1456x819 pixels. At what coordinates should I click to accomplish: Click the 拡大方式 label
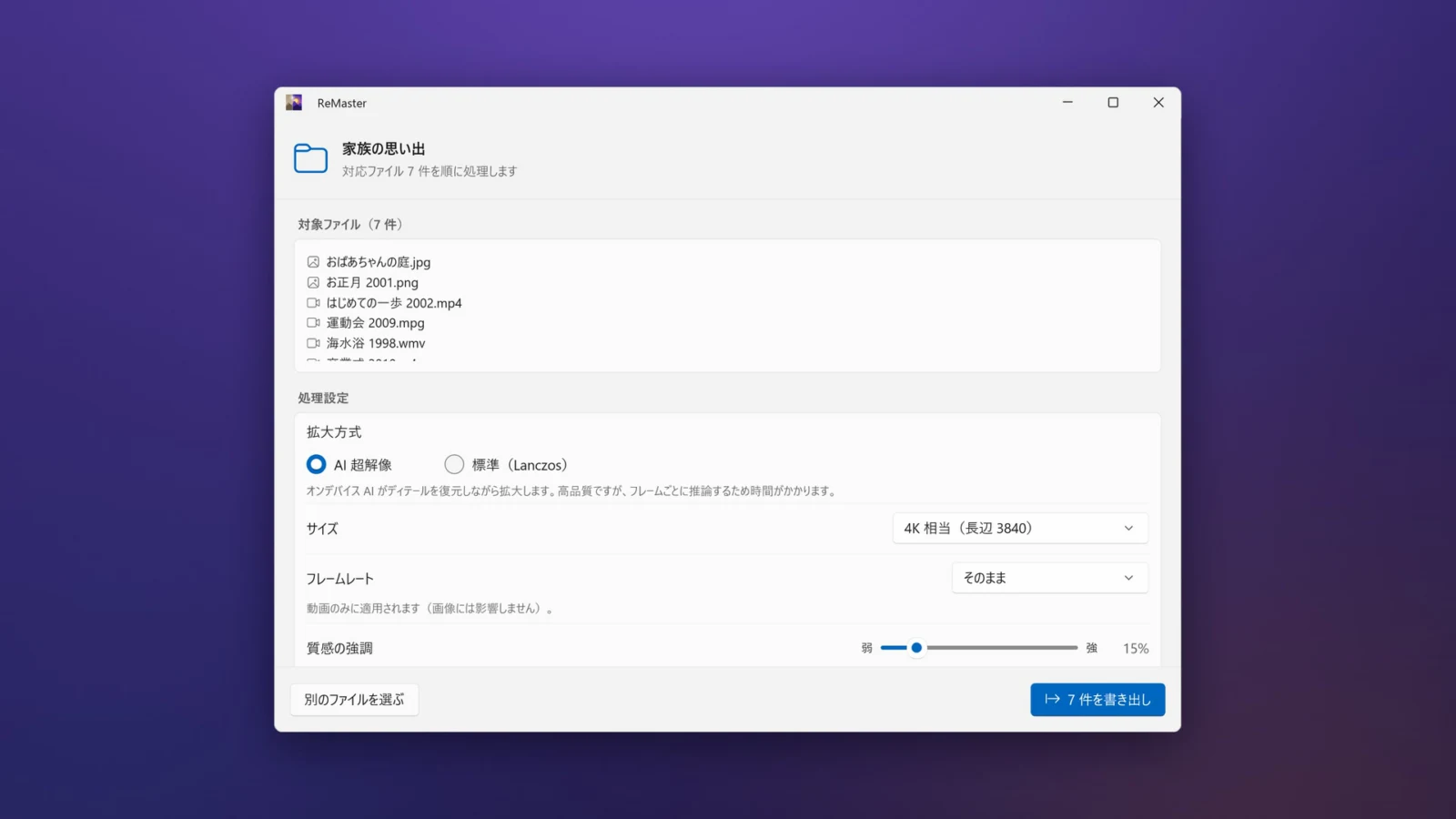[334, 432]
